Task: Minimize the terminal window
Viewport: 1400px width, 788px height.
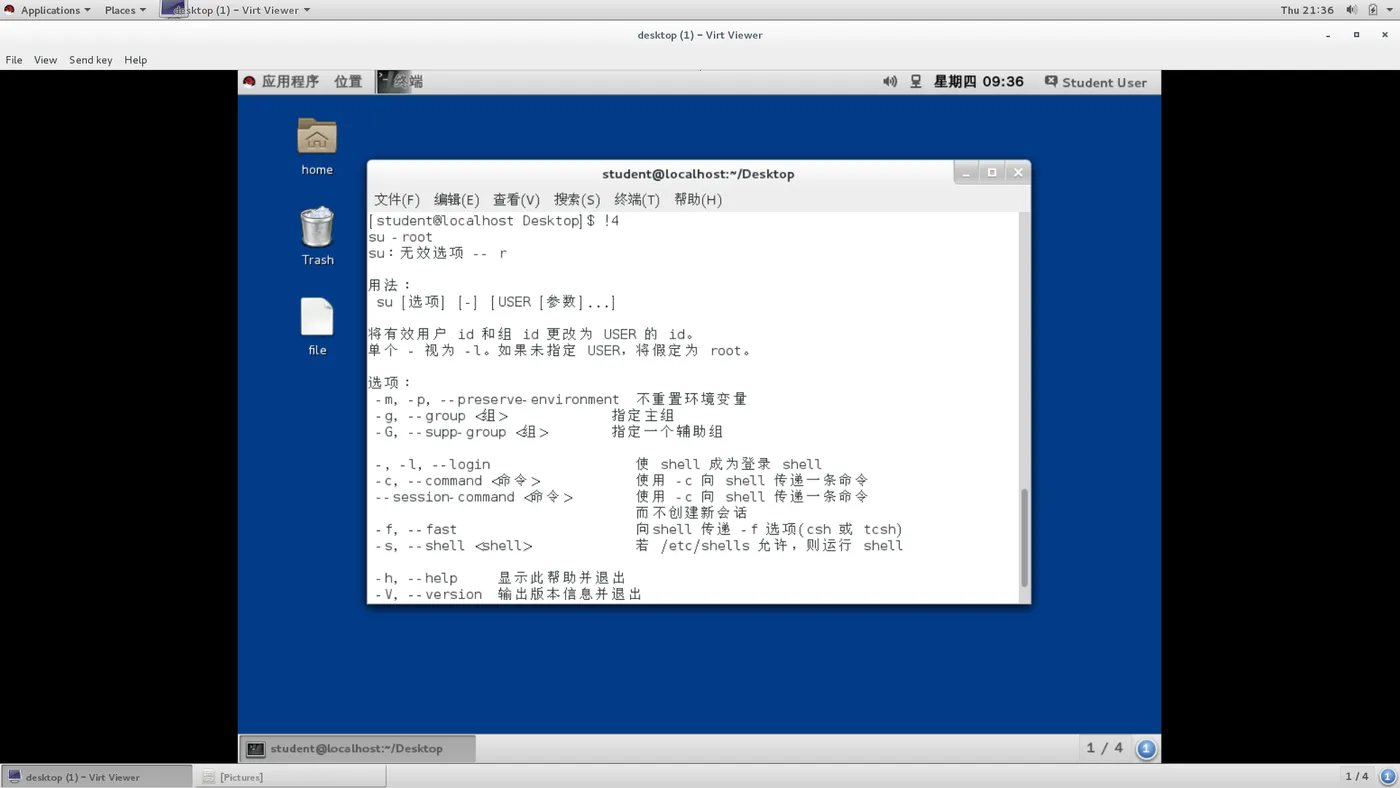Action: tap(966, 172)
